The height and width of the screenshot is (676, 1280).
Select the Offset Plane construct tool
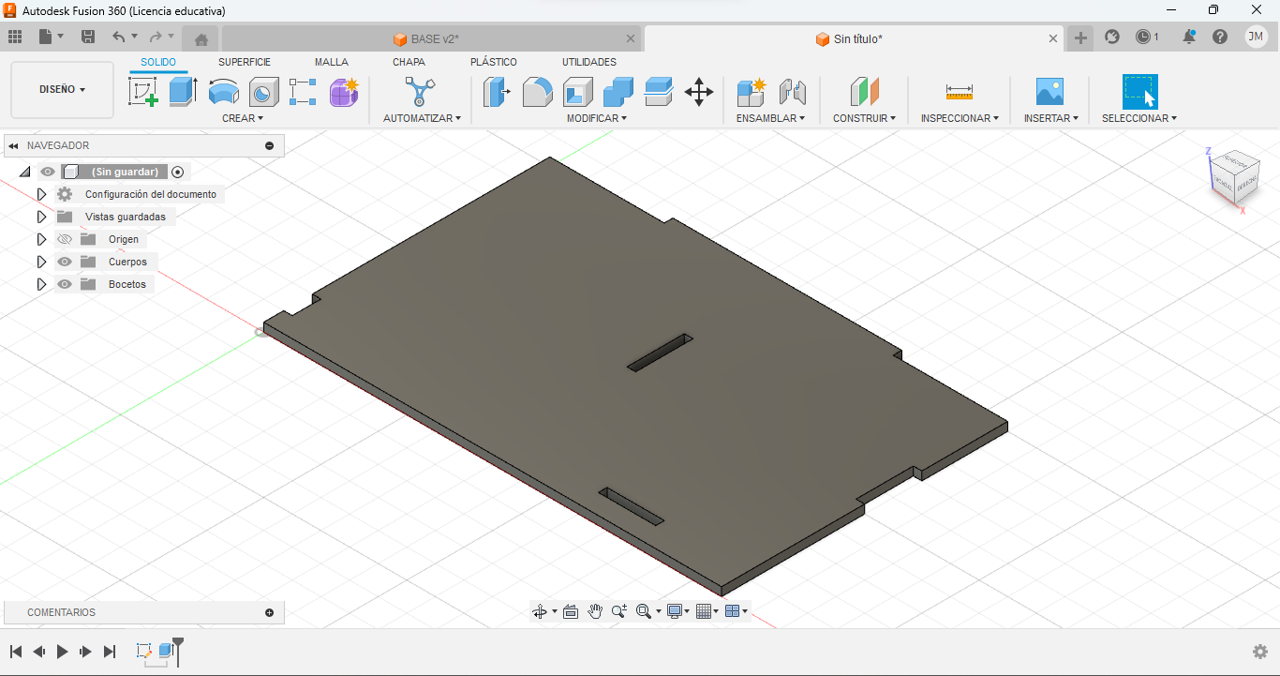point(864,92)
